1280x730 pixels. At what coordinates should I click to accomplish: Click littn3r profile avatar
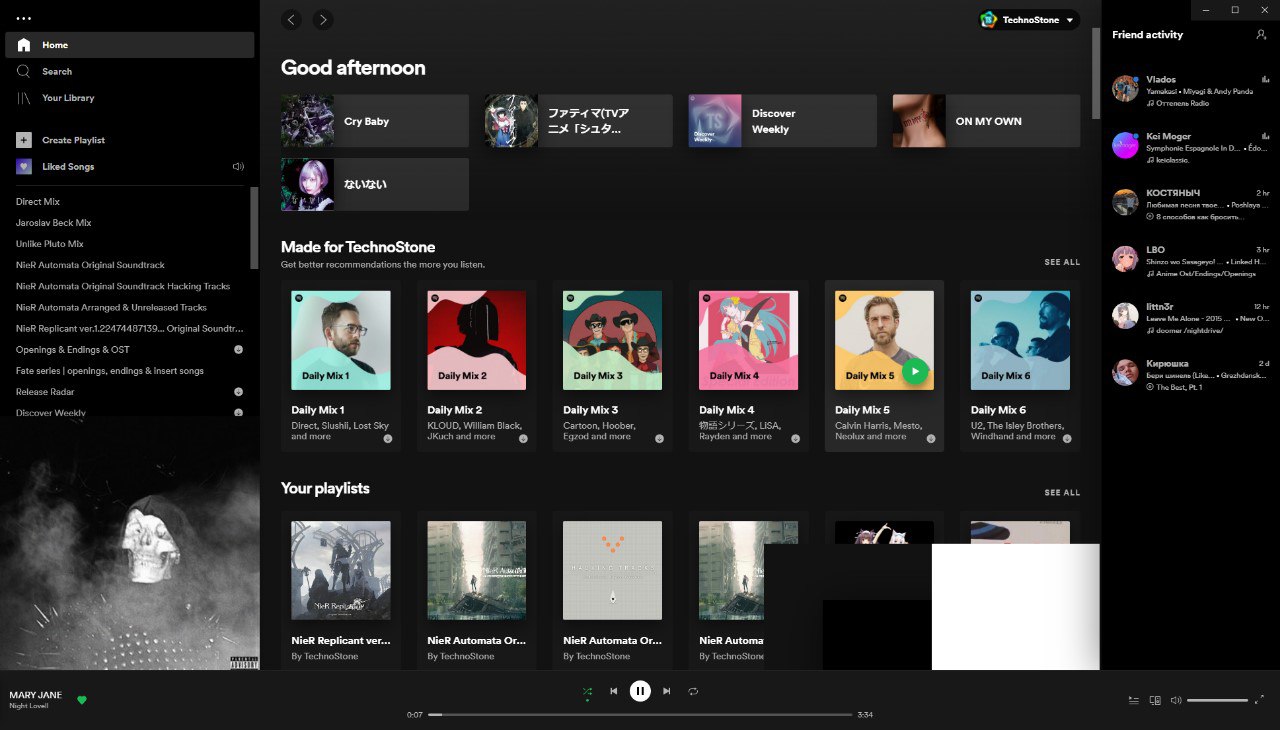1125,315
